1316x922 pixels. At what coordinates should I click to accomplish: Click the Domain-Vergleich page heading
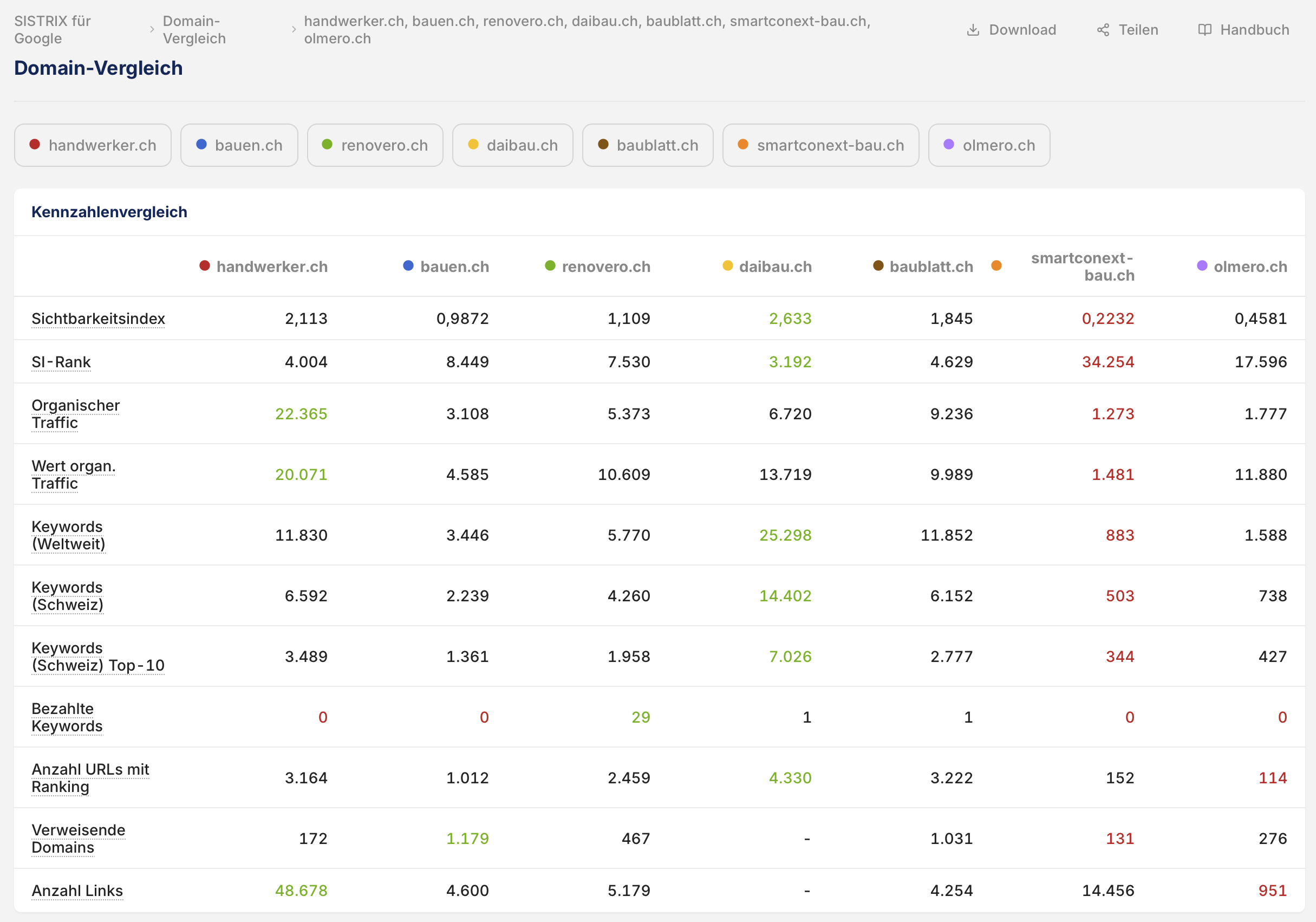point(99,68)
